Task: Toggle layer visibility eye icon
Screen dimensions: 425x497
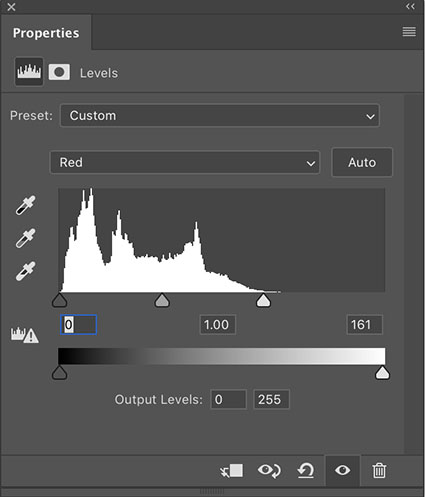Action: coord(342,470)
